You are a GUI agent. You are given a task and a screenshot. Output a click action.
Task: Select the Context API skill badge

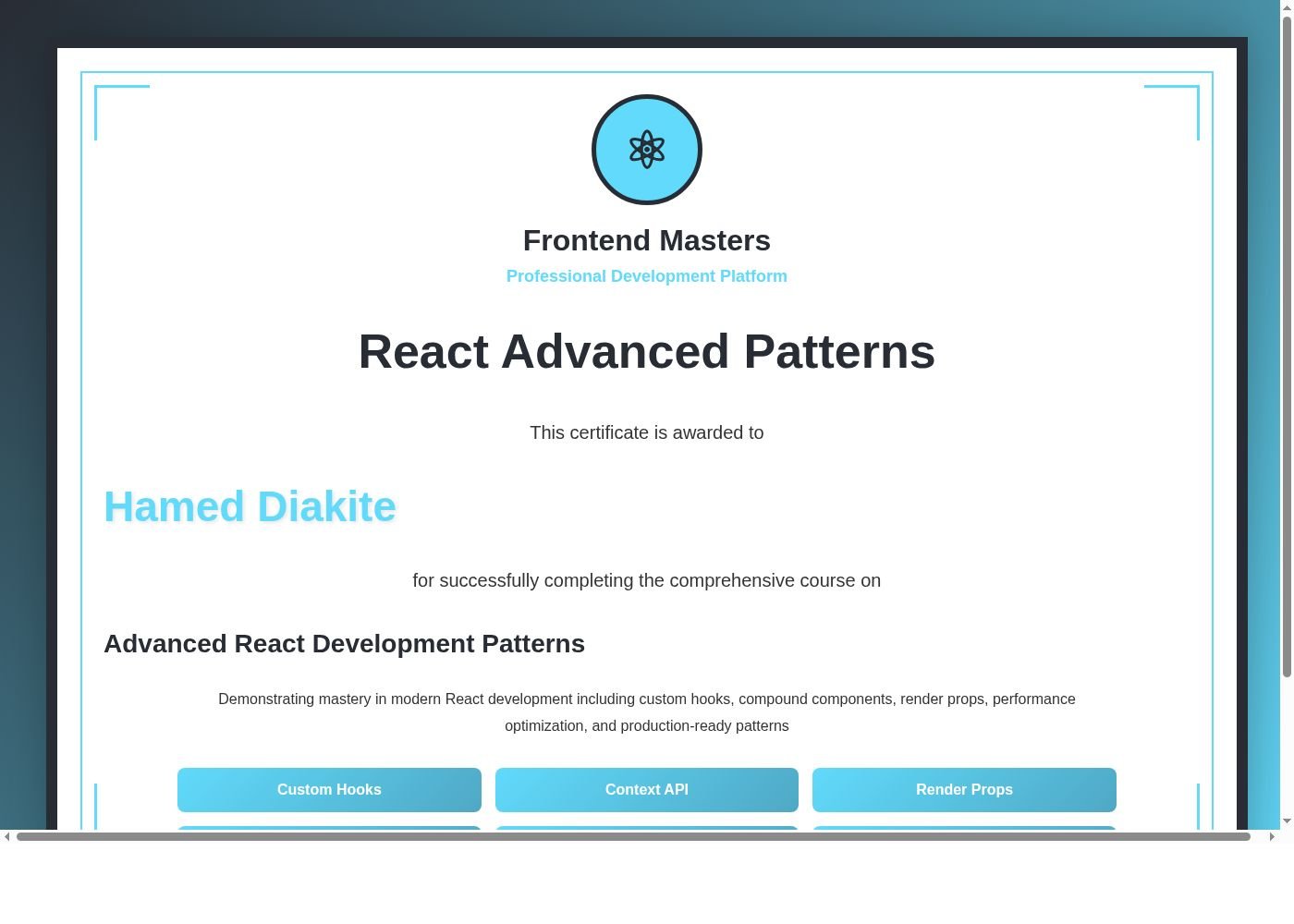[646, 790]
